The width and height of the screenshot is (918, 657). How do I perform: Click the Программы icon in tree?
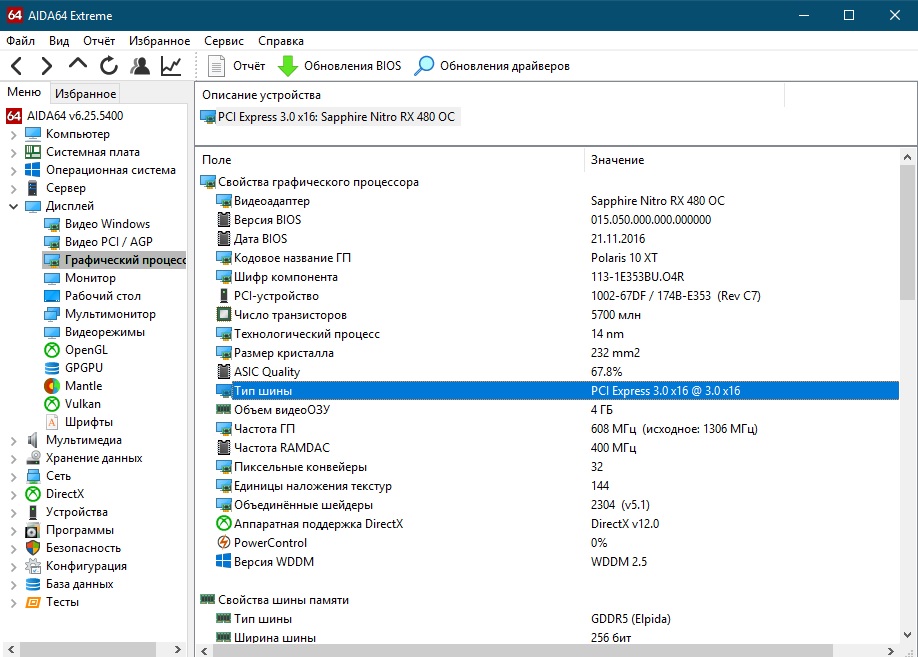coord(33,531)
